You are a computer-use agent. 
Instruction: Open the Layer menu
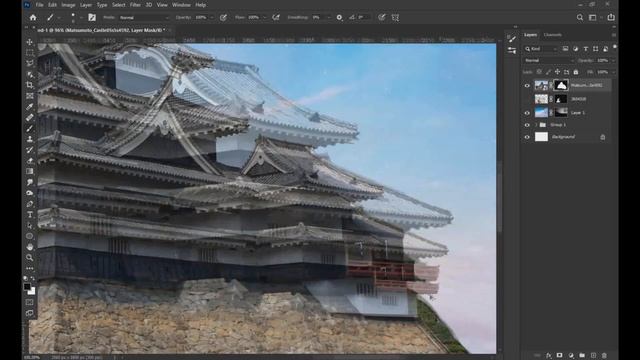[86, 5]
